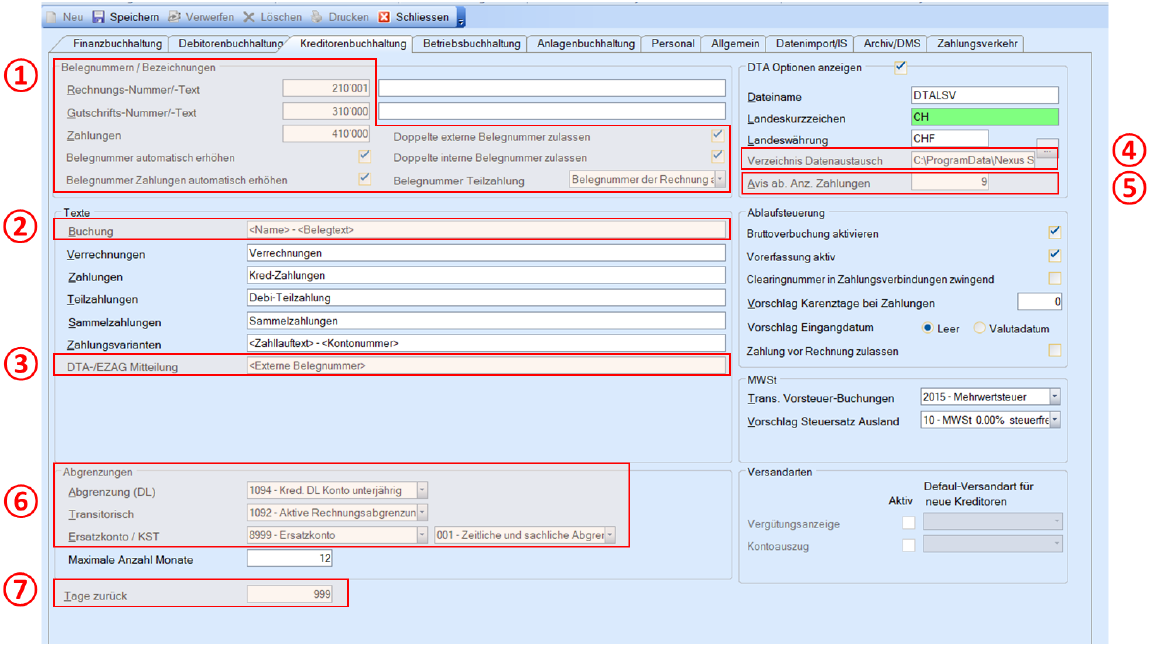Go to the Debitorenbuchhaltung tab

[x=229, y=43]
